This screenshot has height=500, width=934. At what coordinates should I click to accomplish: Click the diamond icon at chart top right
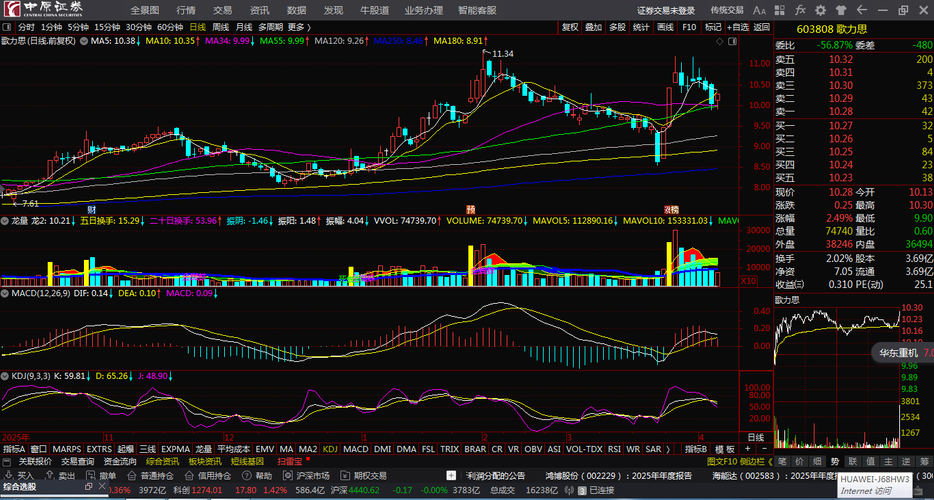tap(720, 41)
